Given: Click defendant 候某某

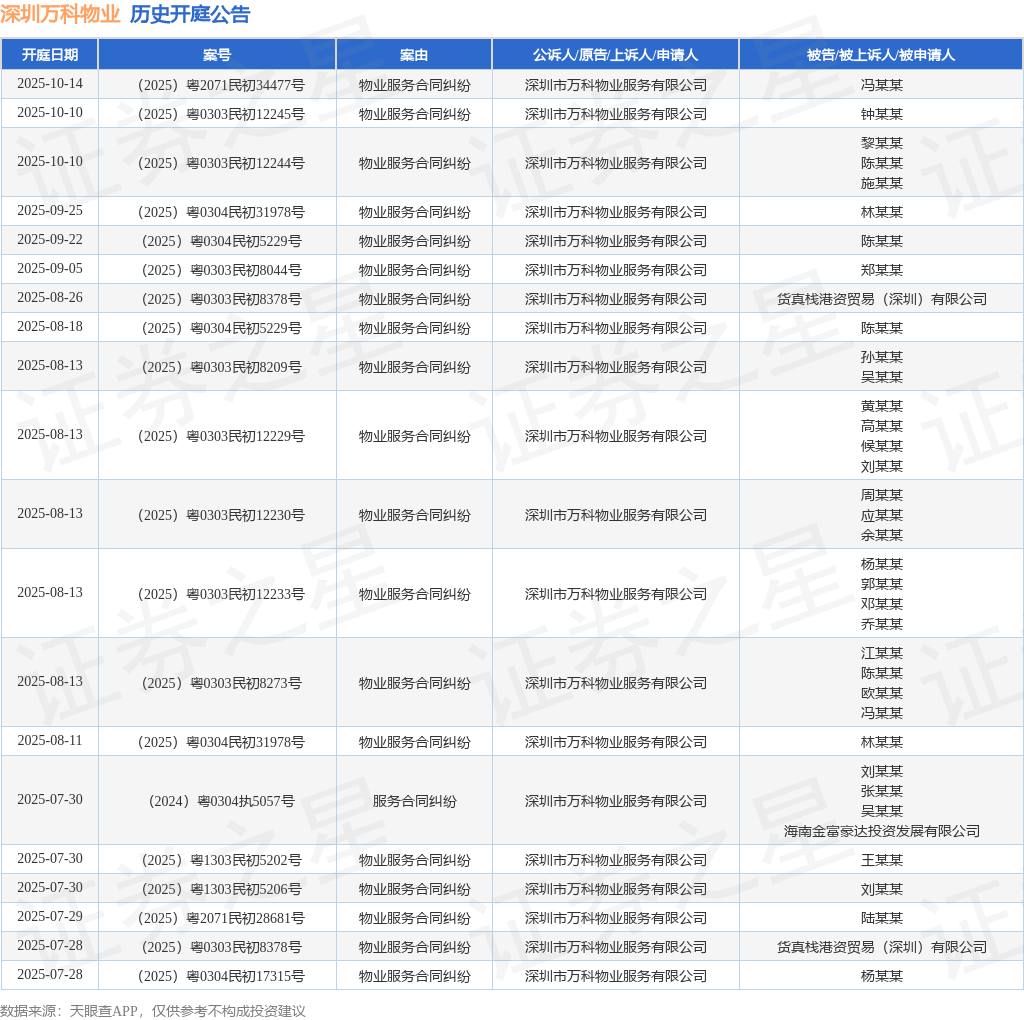Looking at the screenshot, I should 882,446.
